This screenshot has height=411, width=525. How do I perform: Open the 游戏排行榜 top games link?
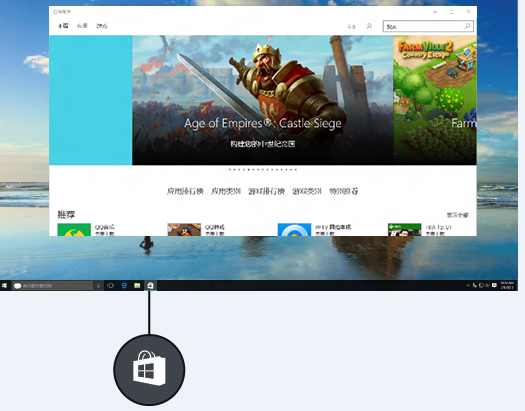(x=266, y=191)
